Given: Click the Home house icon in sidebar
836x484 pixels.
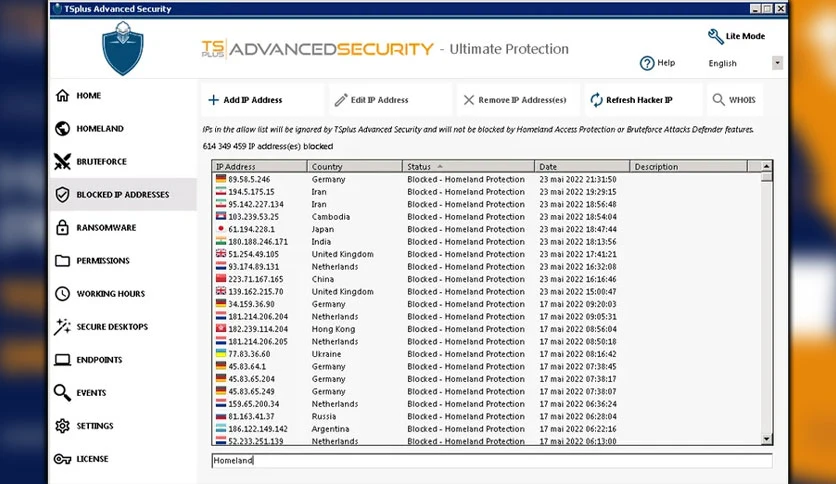Looking at the screenshot, I should 62,95.
